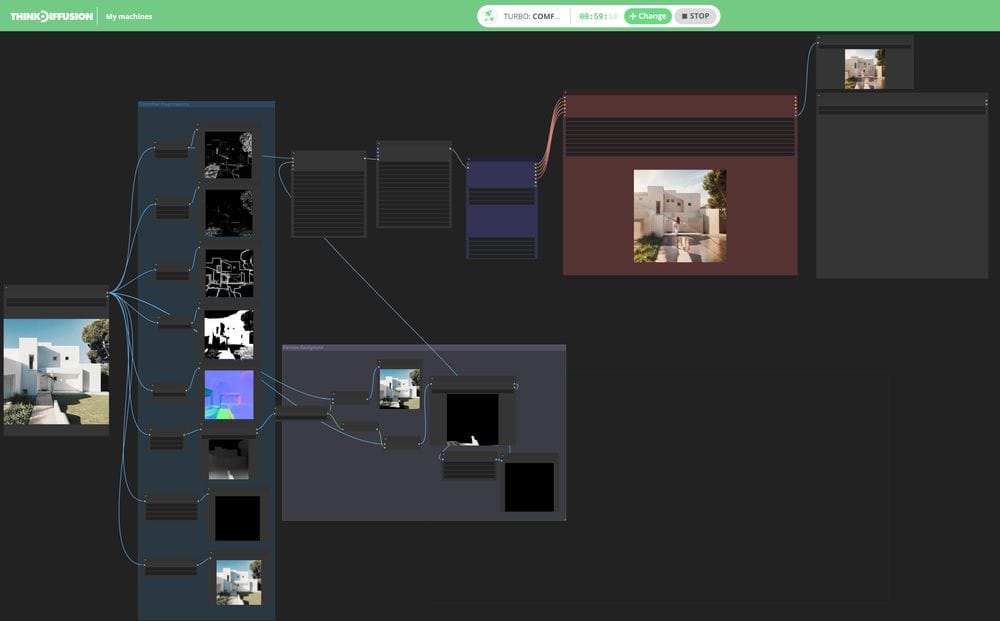Click the final output image at top right

tap(865, 67)
